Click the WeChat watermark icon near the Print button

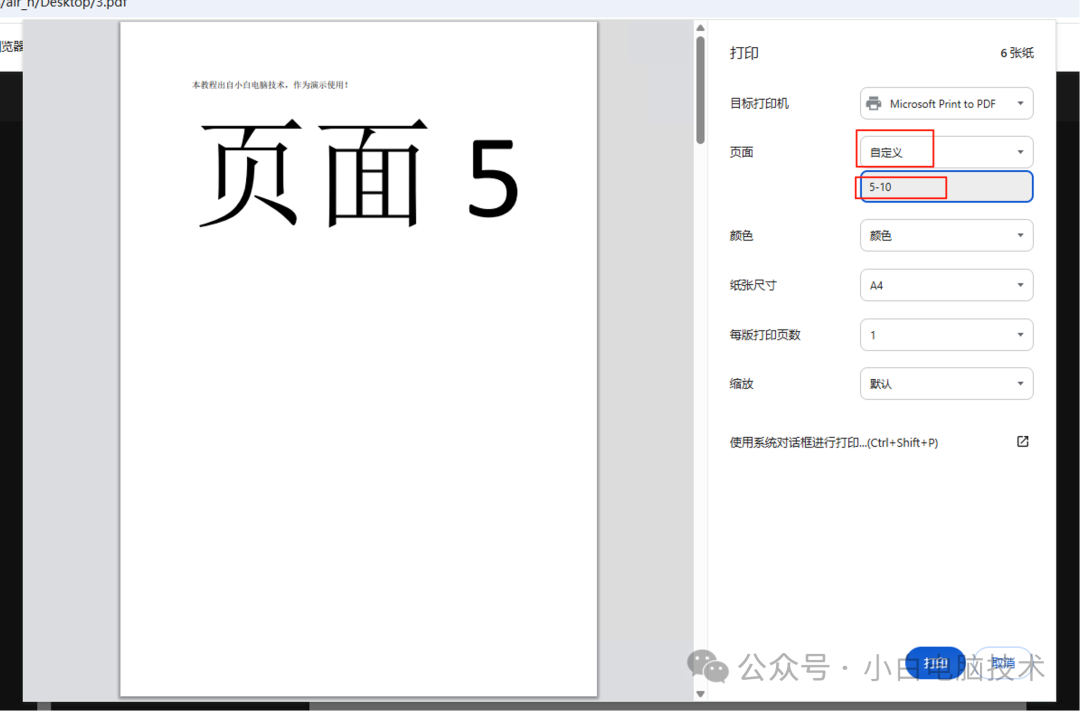tap(707, 666)
